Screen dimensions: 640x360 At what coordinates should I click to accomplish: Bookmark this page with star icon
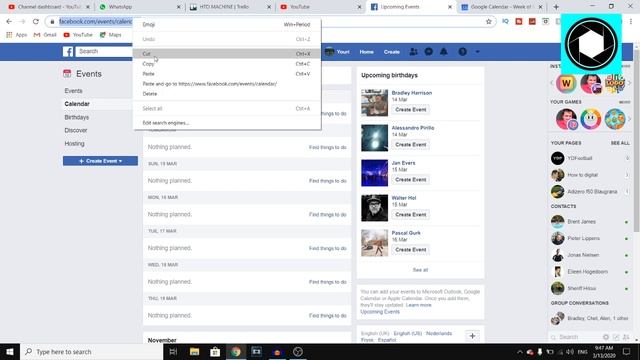489,22
